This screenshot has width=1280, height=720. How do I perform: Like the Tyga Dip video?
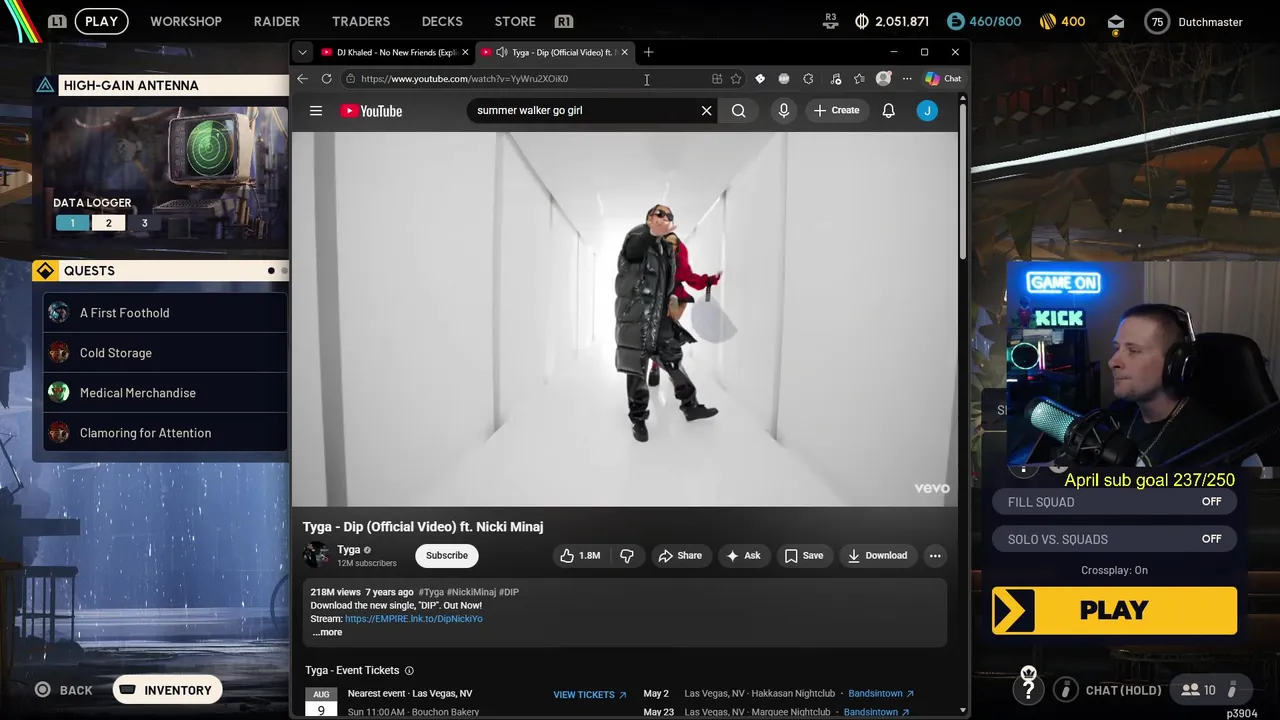(x=580, y=555)
